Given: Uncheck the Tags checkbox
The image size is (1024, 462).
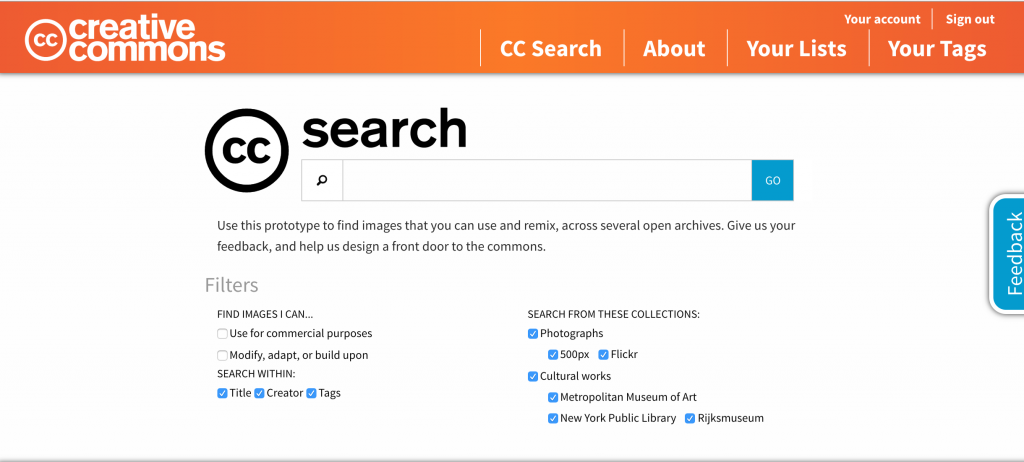Looking at the screenshot, I should (312, 393).
